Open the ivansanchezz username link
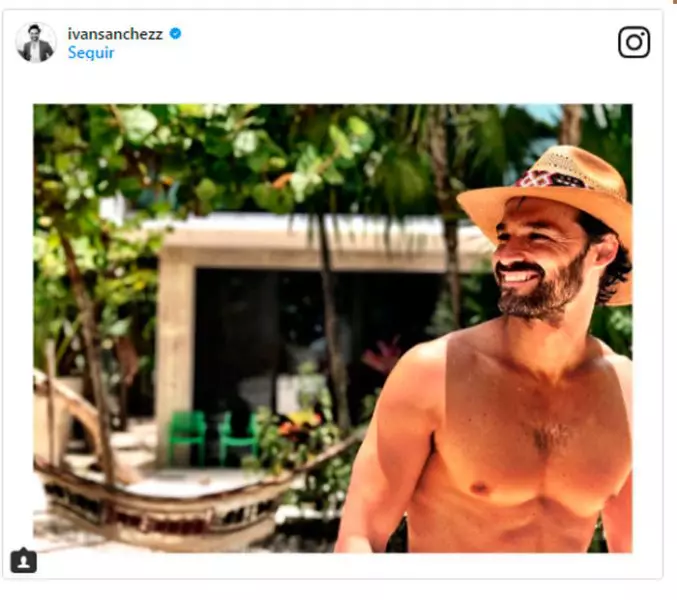The image size is (677, 600). click(x=116, y=33)
